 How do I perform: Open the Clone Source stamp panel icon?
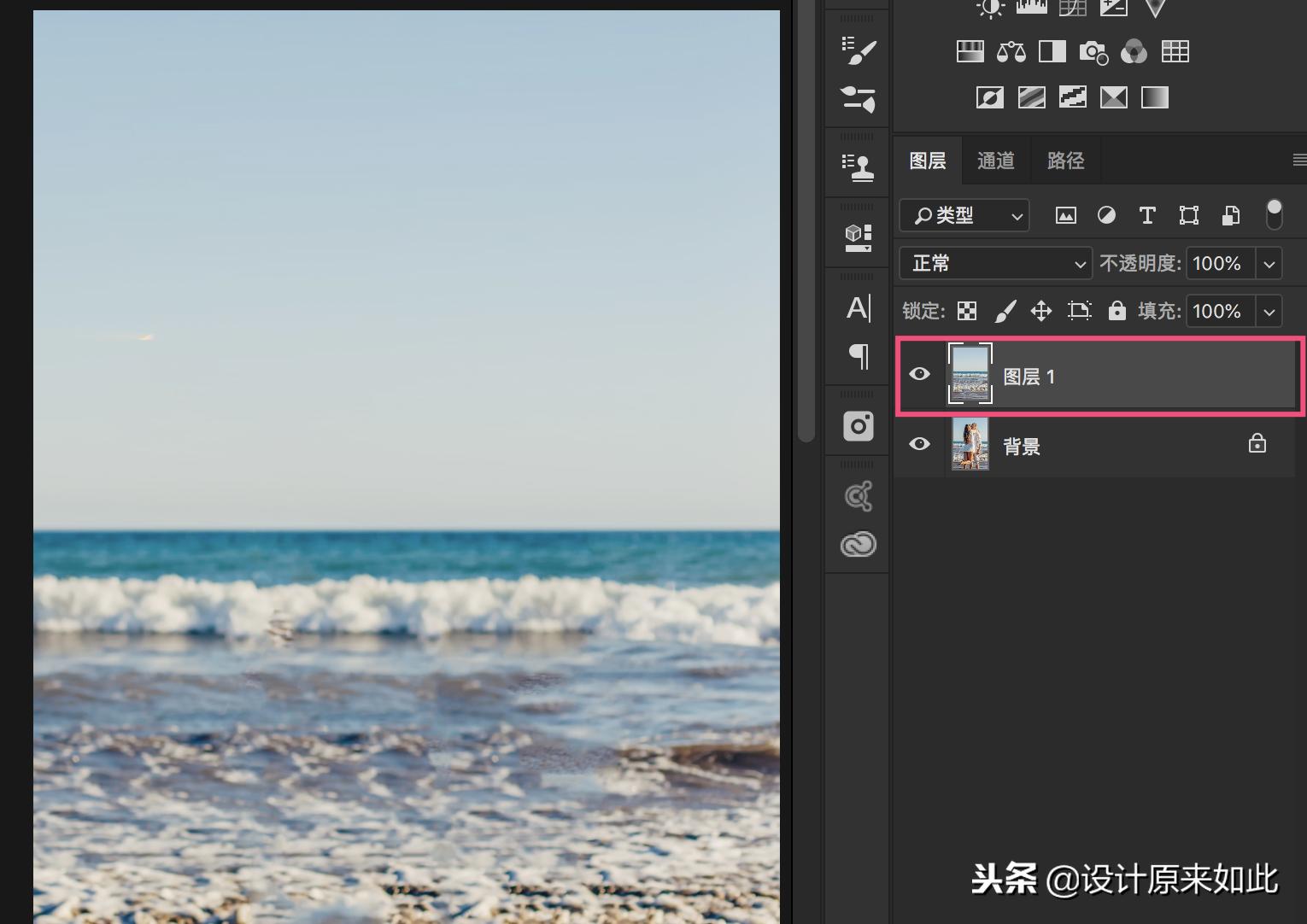[859, 167]
